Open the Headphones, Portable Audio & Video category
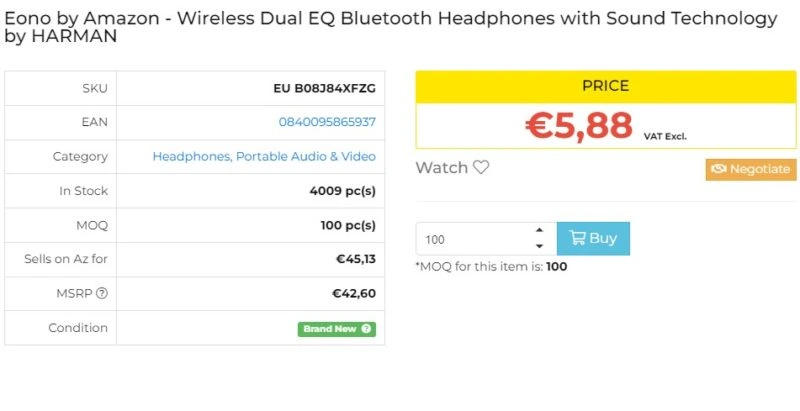The height and width of the screenshot is (411, 800). click(264, 156)
